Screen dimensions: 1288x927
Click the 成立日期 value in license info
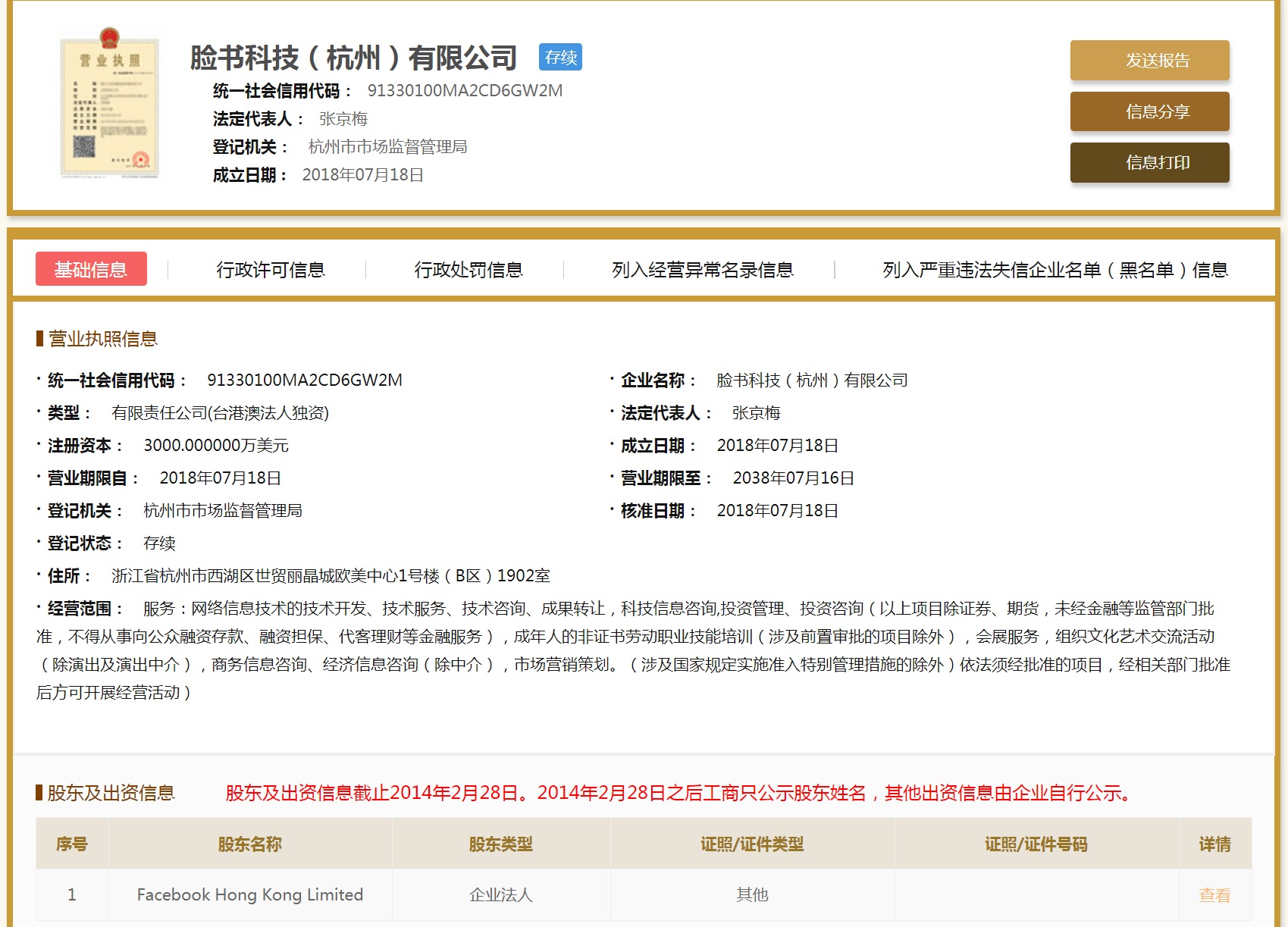[777, 446]
